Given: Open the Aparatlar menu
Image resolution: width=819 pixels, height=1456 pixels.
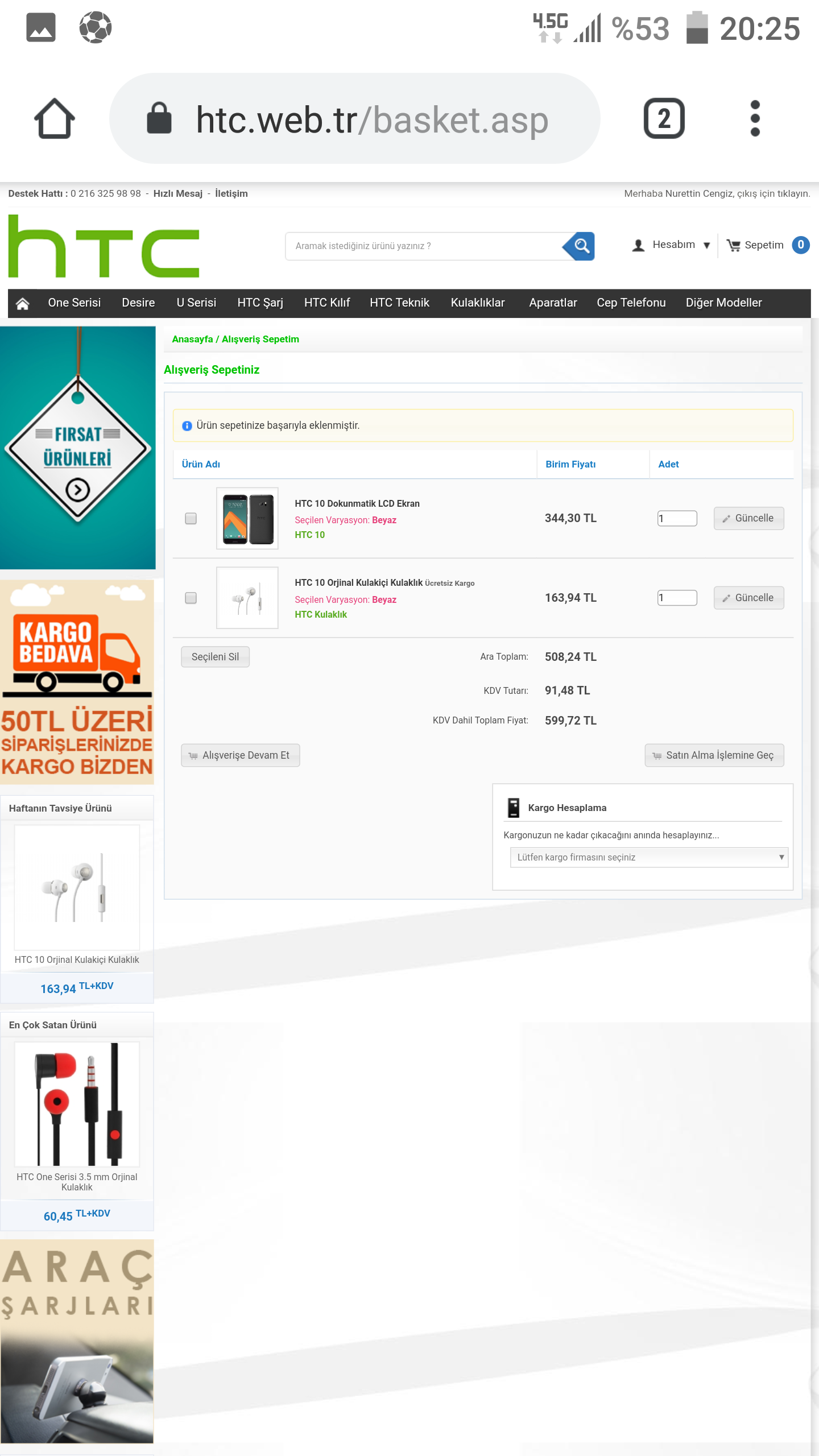Looking at the screenshot, I should point(553,303).
